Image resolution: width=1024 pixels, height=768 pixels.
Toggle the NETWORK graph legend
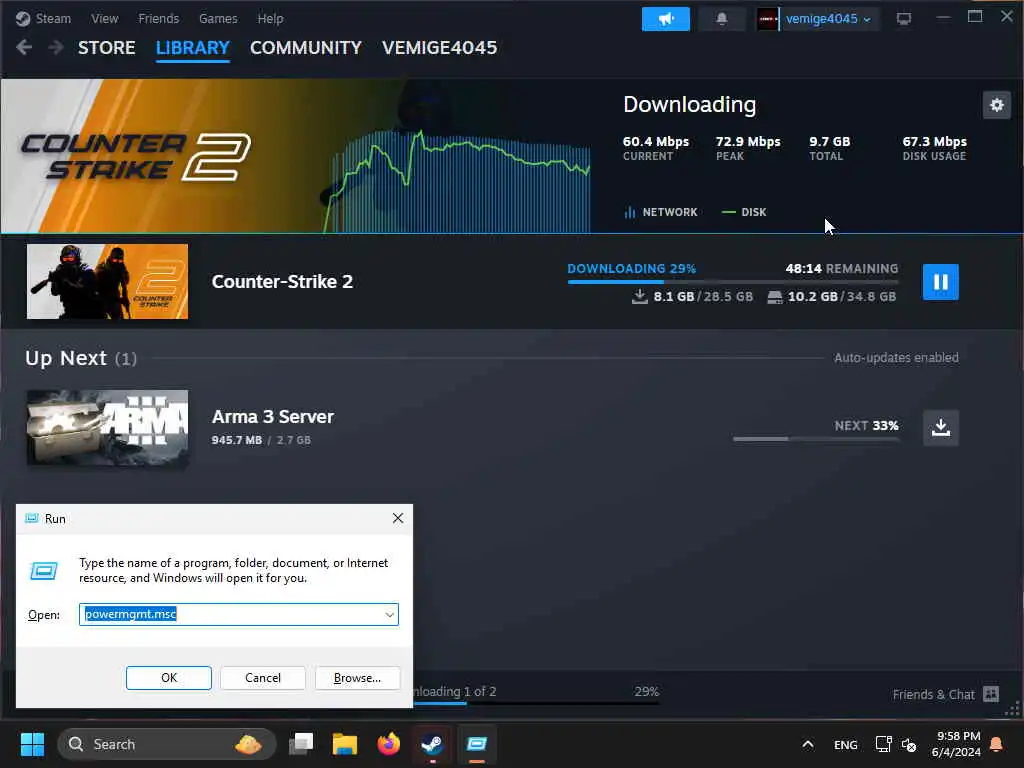tap(661, 212)
